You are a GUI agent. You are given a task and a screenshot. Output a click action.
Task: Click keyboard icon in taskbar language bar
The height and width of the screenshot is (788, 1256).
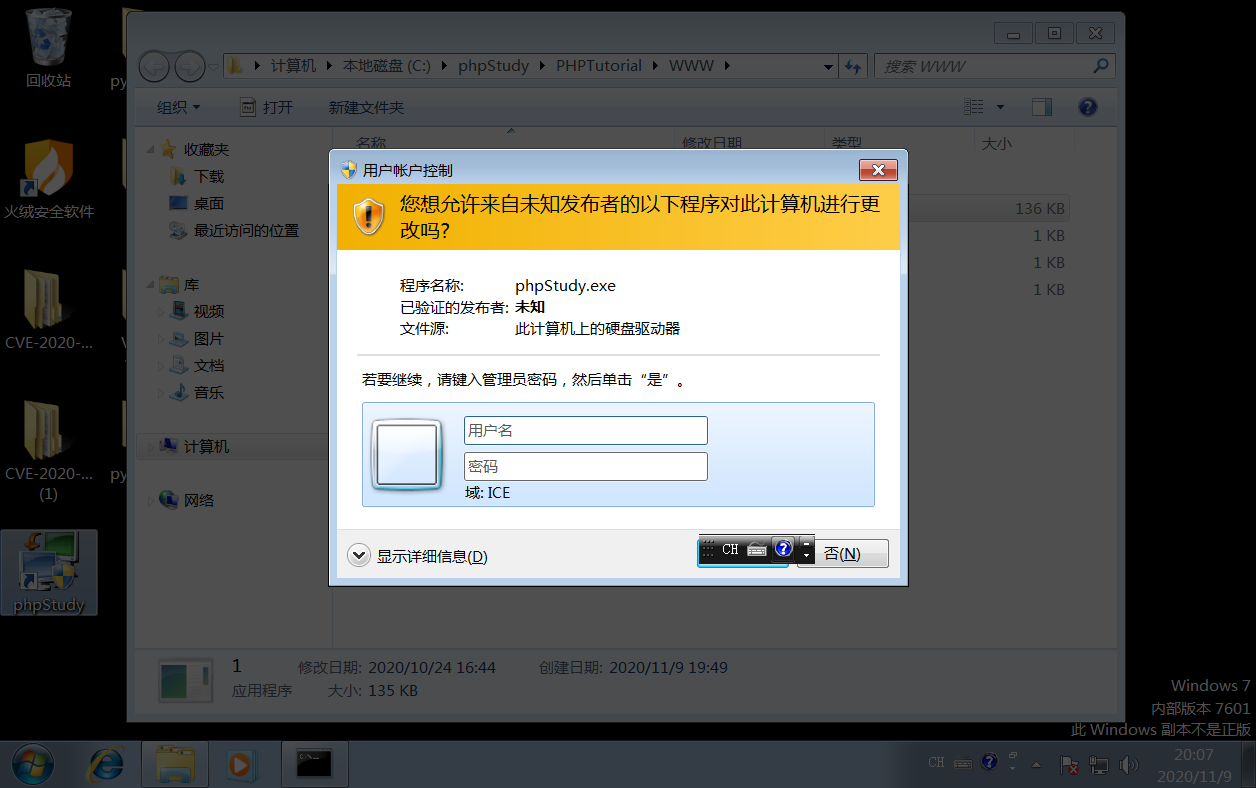(963, 763)
